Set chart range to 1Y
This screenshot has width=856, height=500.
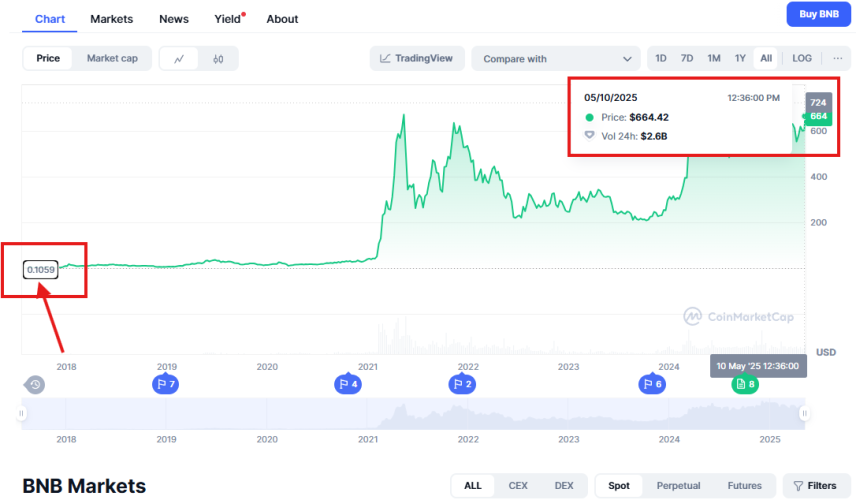click(x=740, y=58)
